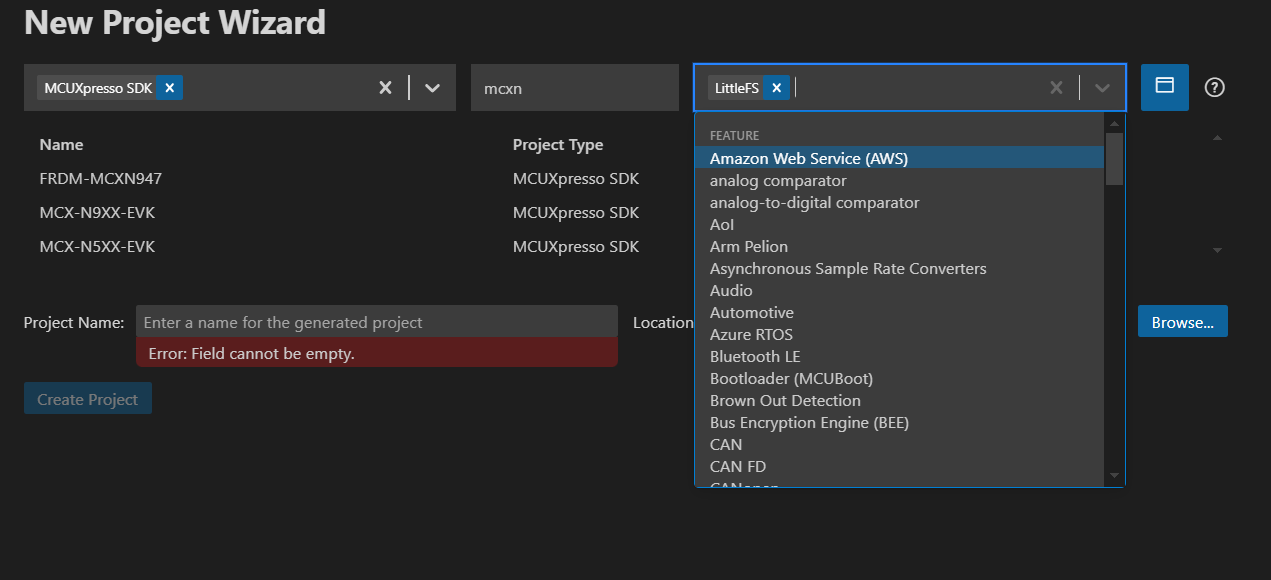Select the Amazon Web Service (AWS) feature

point(810,158)
